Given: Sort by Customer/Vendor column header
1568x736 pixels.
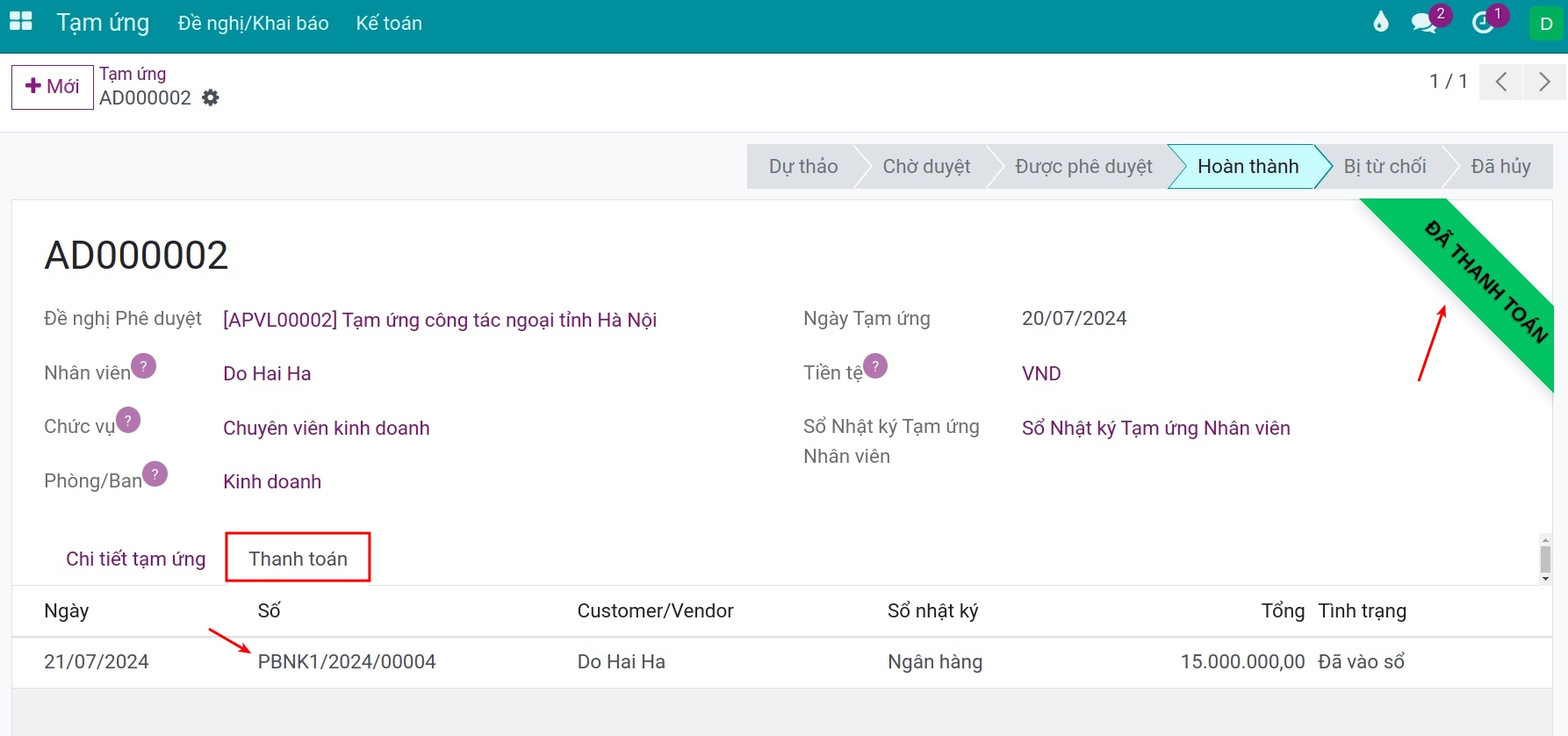Looking at the screenshot, I should coord(655,611).
